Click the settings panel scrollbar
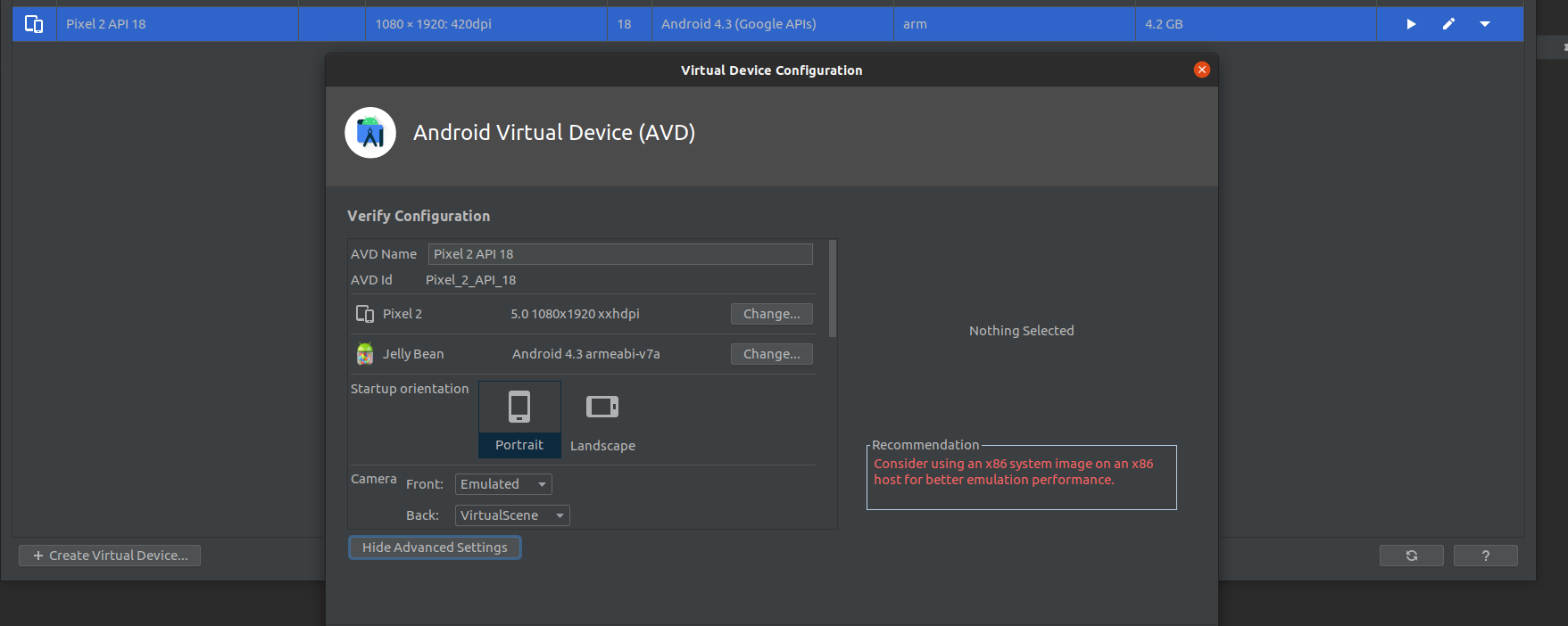 [833, 288]
